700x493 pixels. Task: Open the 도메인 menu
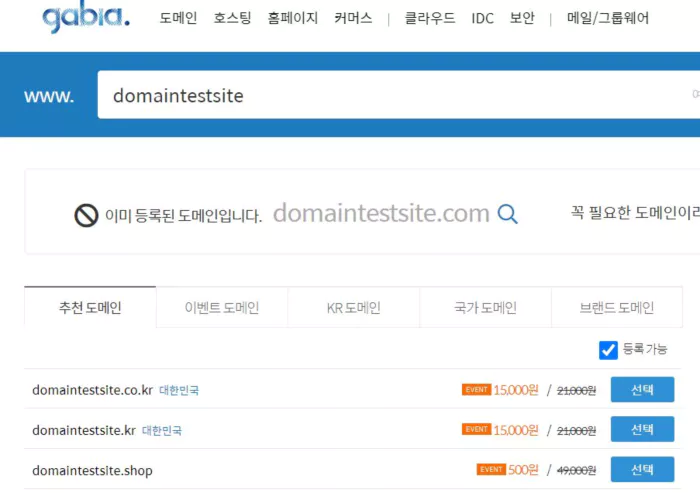(x=178, y=18)
